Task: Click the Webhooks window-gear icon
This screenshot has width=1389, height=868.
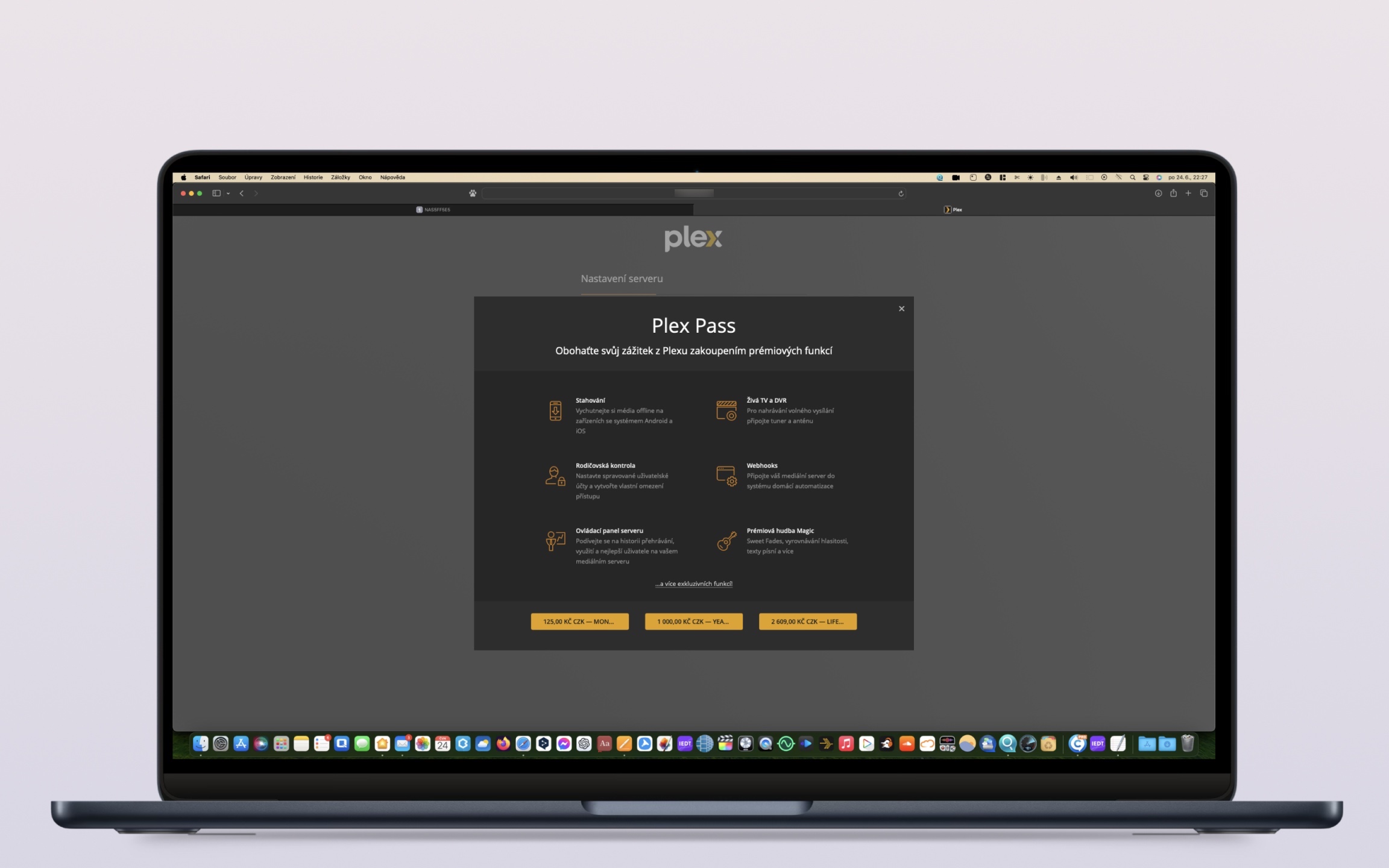Action: pos(726,476)
